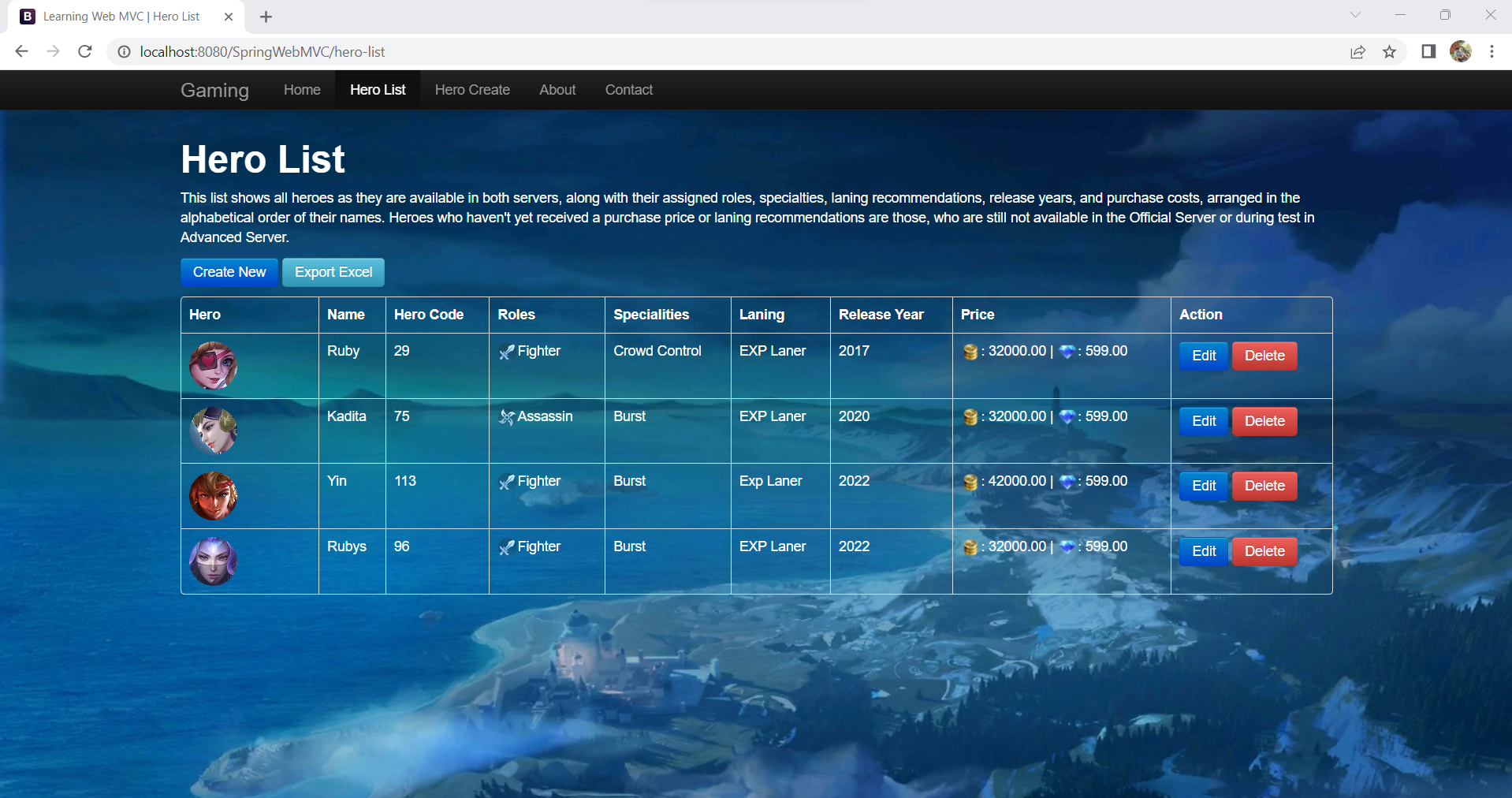
Task: Click the Gaming brand link
Action: (x=214, y=90)
